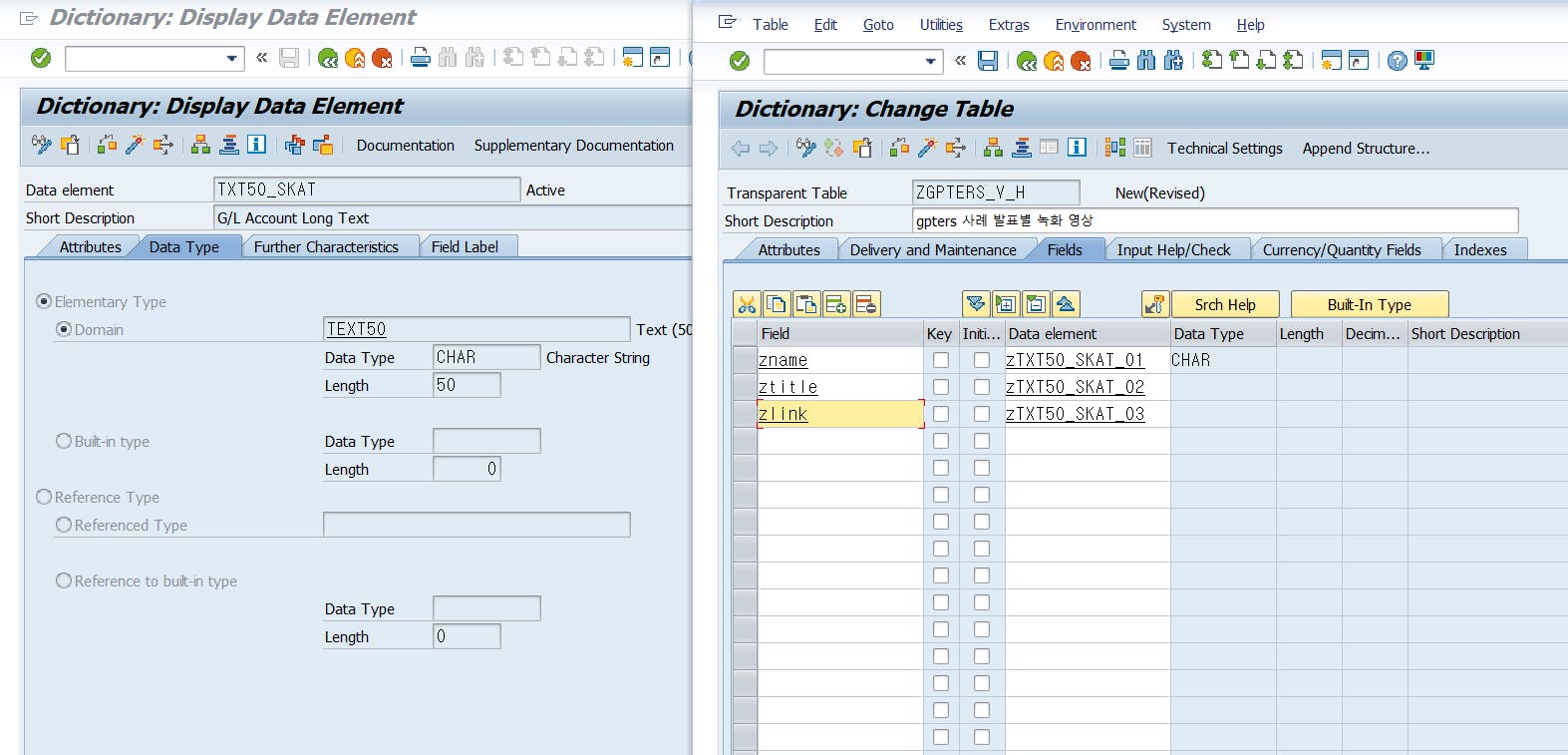
Task: Click the table Short Description input field
Action: coord(1214,220)
